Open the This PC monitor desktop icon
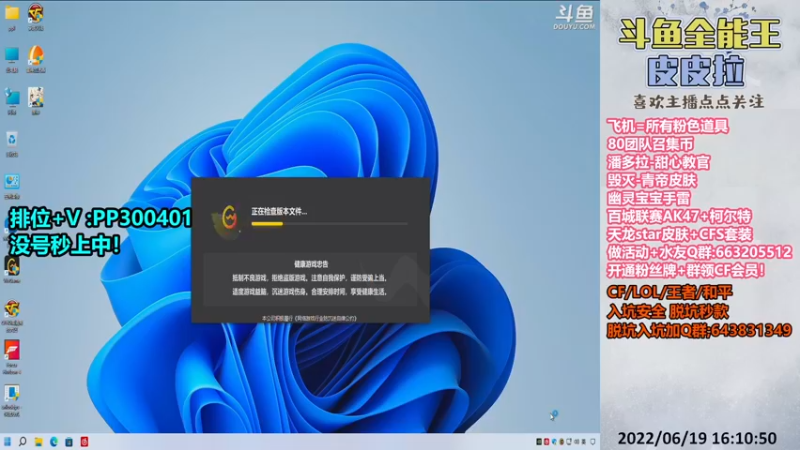 (12, 55)
